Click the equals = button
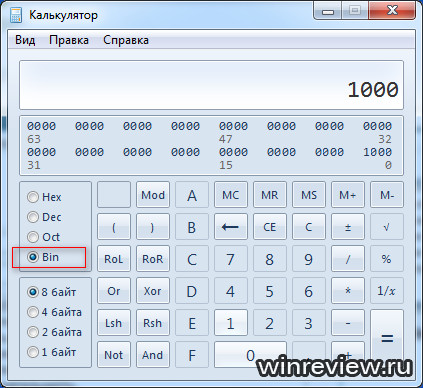 pos(387,338)
